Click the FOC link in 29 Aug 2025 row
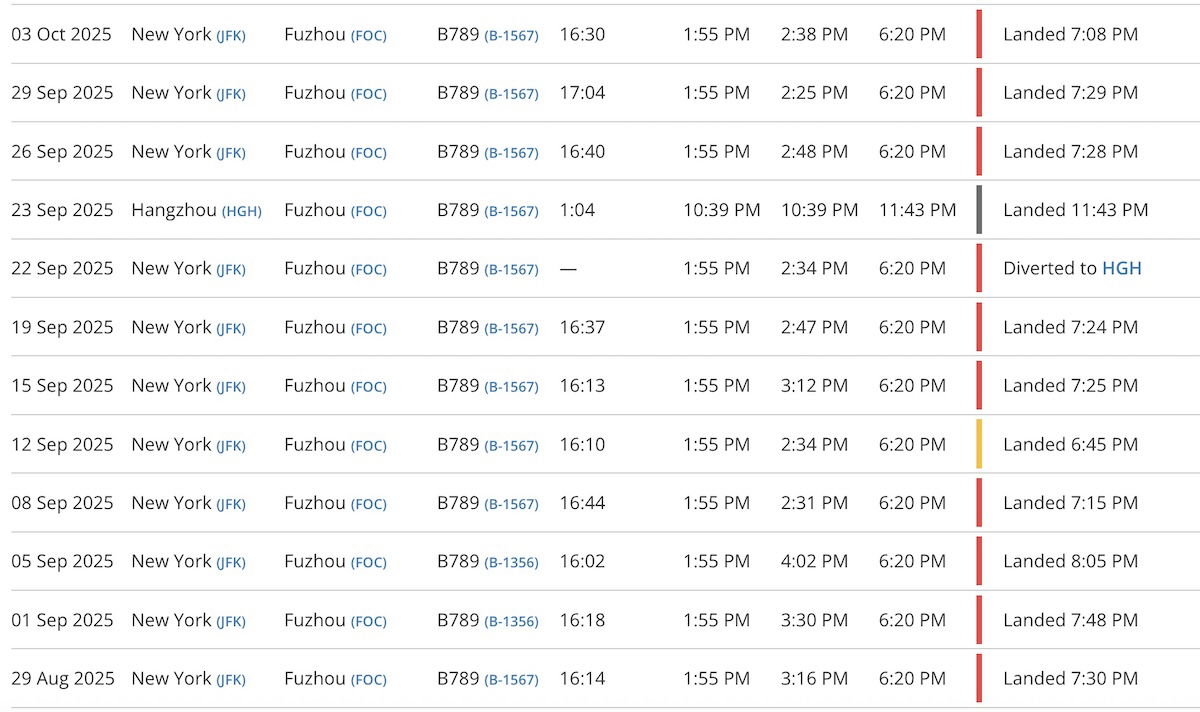 pos(368,680)
